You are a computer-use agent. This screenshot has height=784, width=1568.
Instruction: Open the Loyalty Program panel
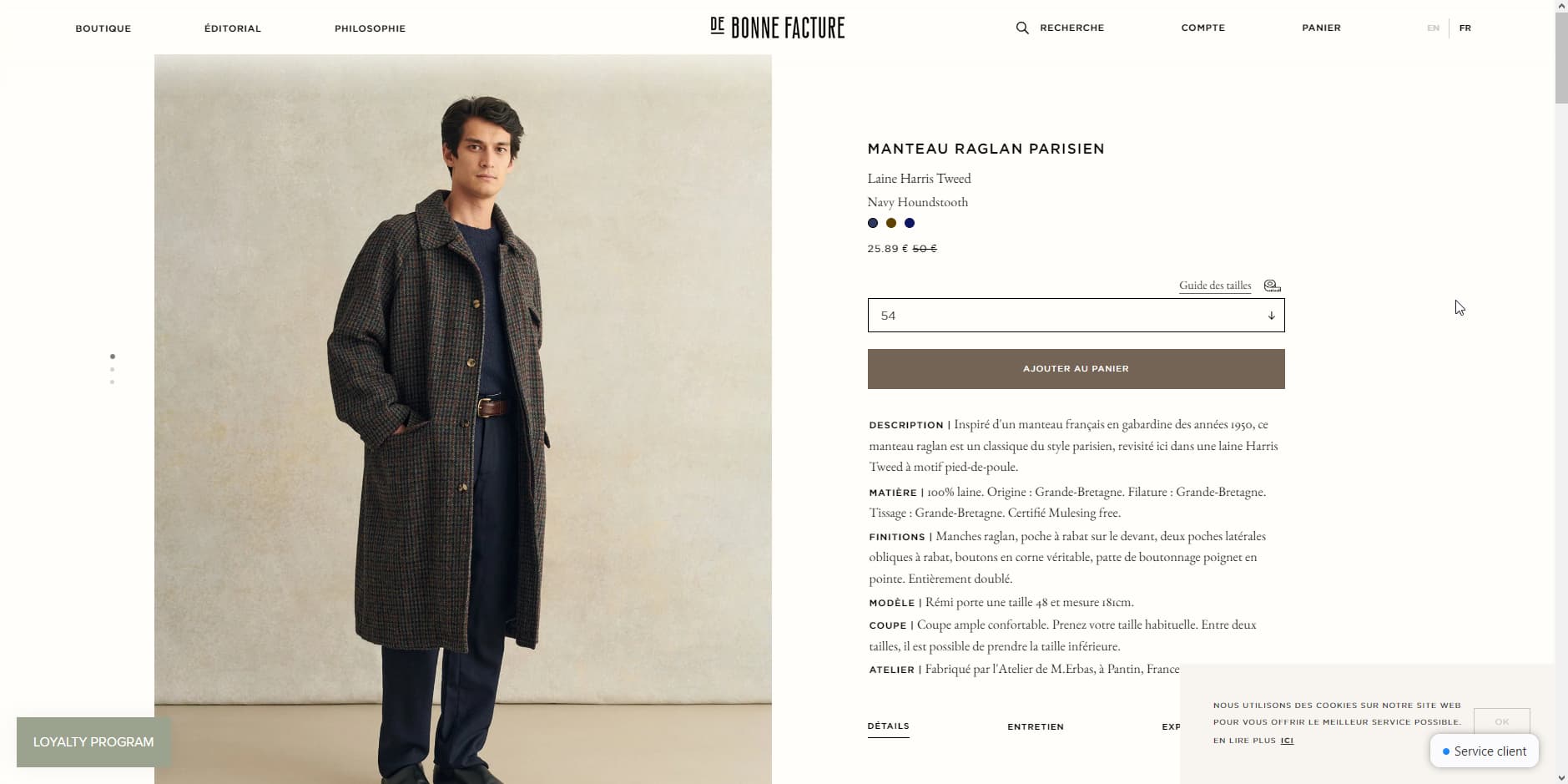93,742
